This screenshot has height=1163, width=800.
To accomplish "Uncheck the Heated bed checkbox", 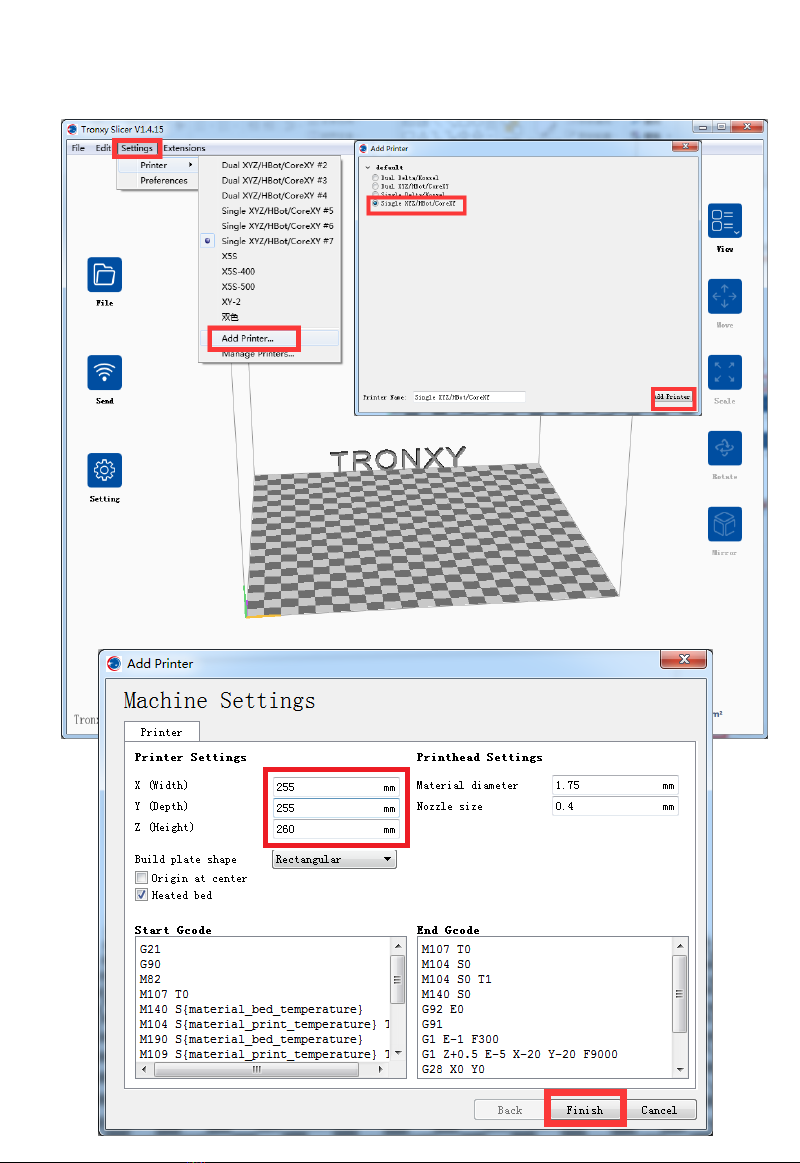I will 142,895.
